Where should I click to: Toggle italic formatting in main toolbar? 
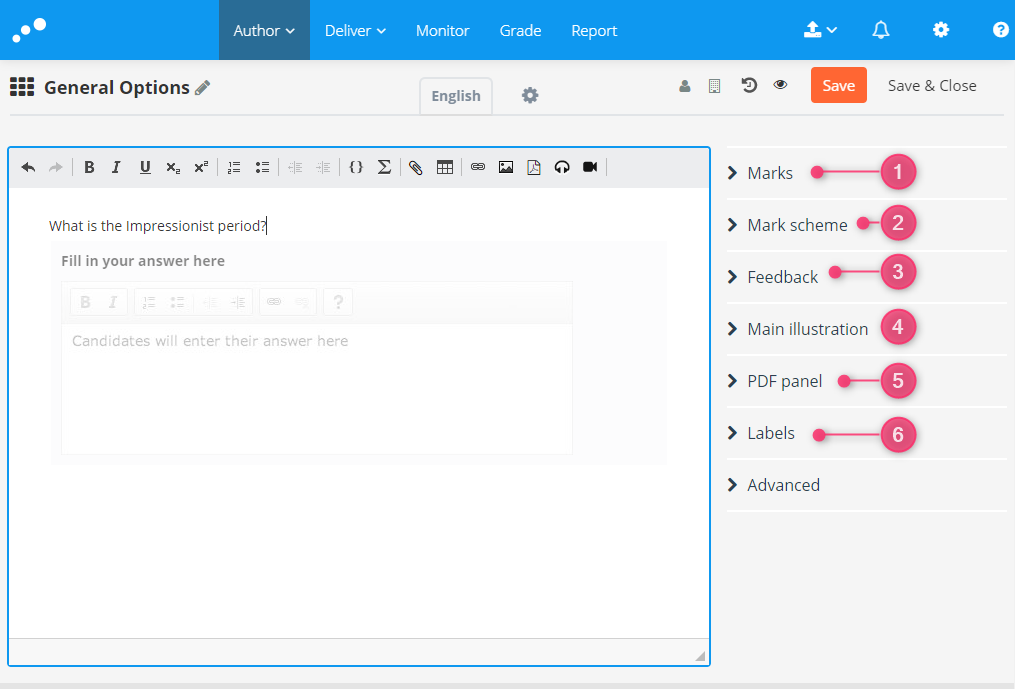[x=117, y=168]
